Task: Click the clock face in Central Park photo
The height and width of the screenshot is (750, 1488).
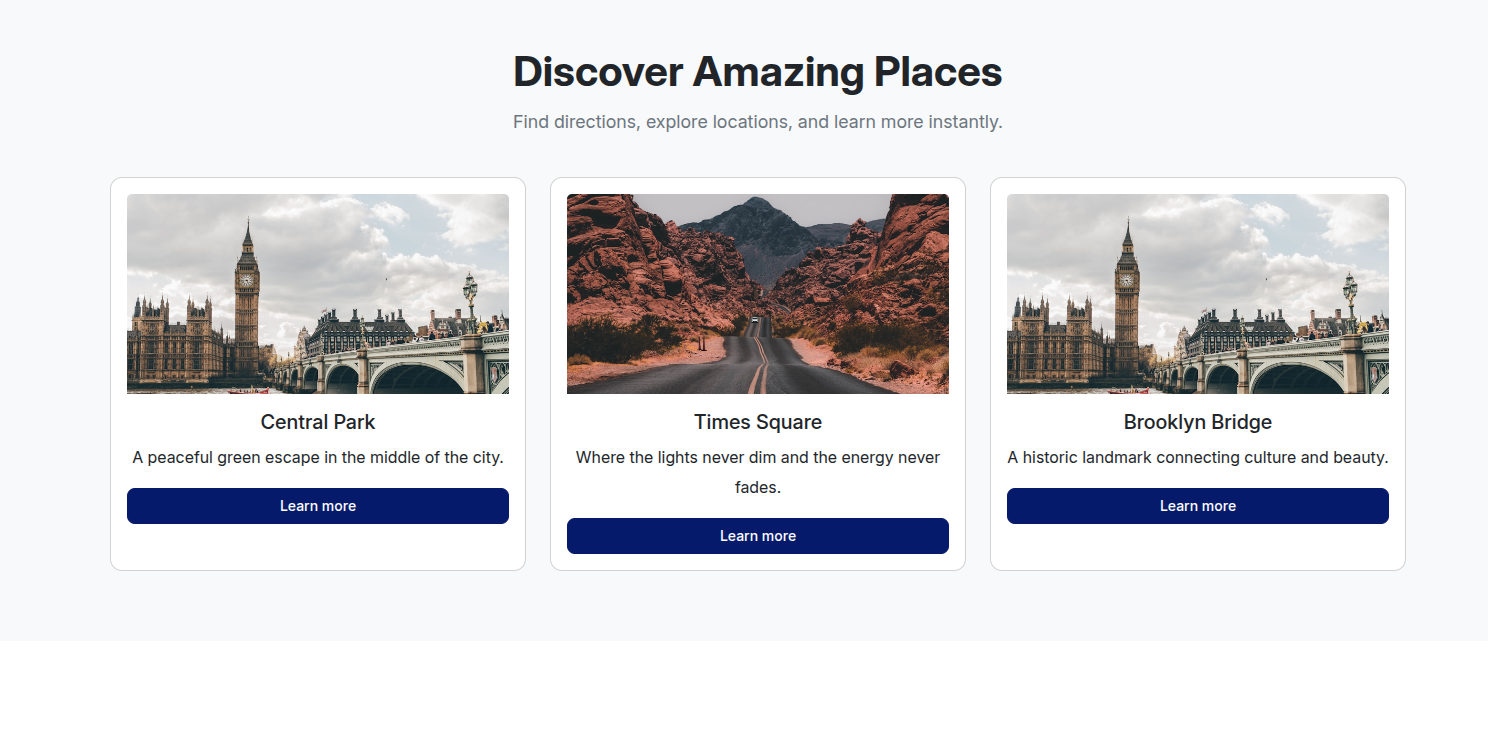Action: [x=246, y=280]
